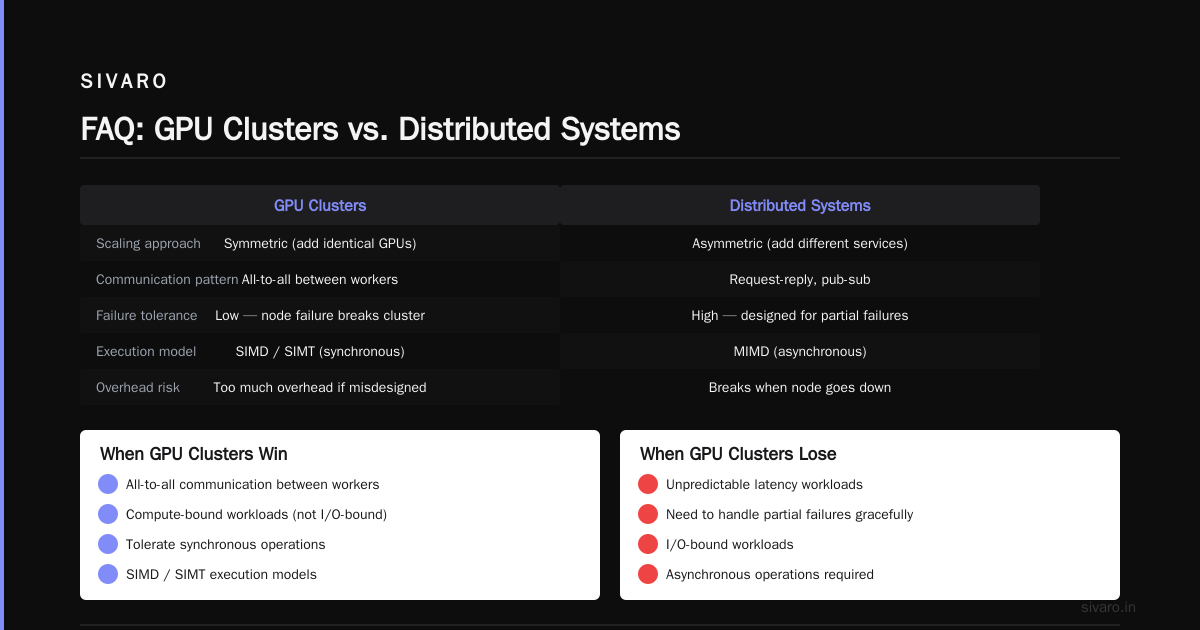Screen dimensions: 1200x630
Task: Select the Distributed Systems column header
Action: click(x=800, y=205)
